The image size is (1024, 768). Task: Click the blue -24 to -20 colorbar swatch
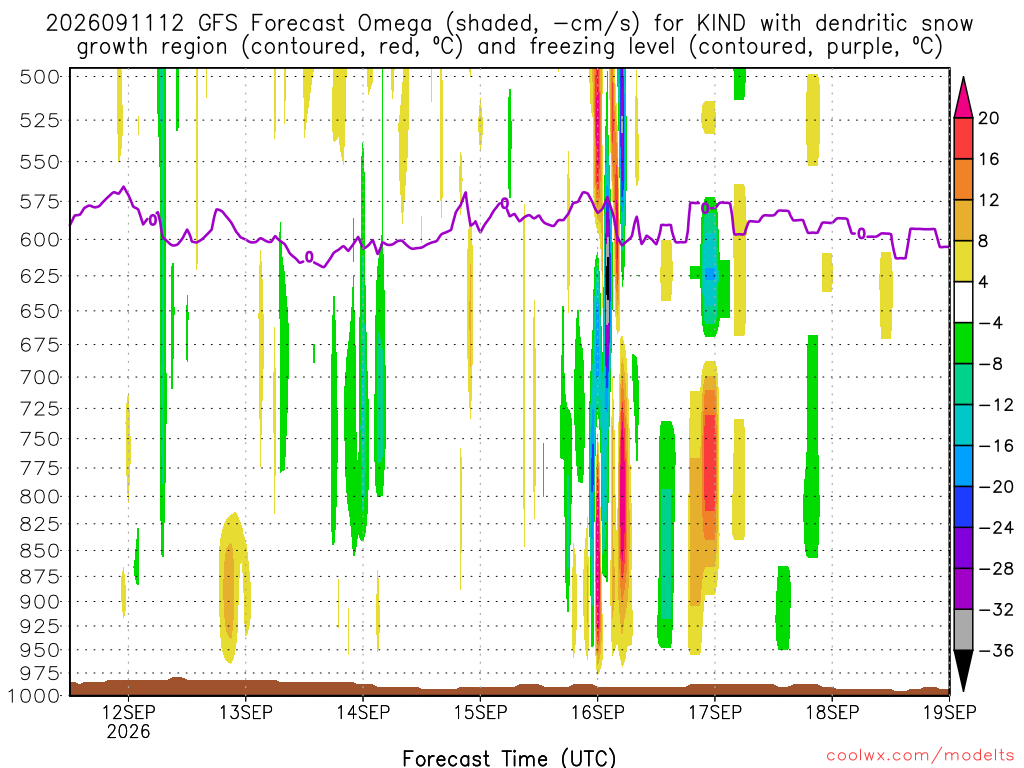tap(963, 507)
